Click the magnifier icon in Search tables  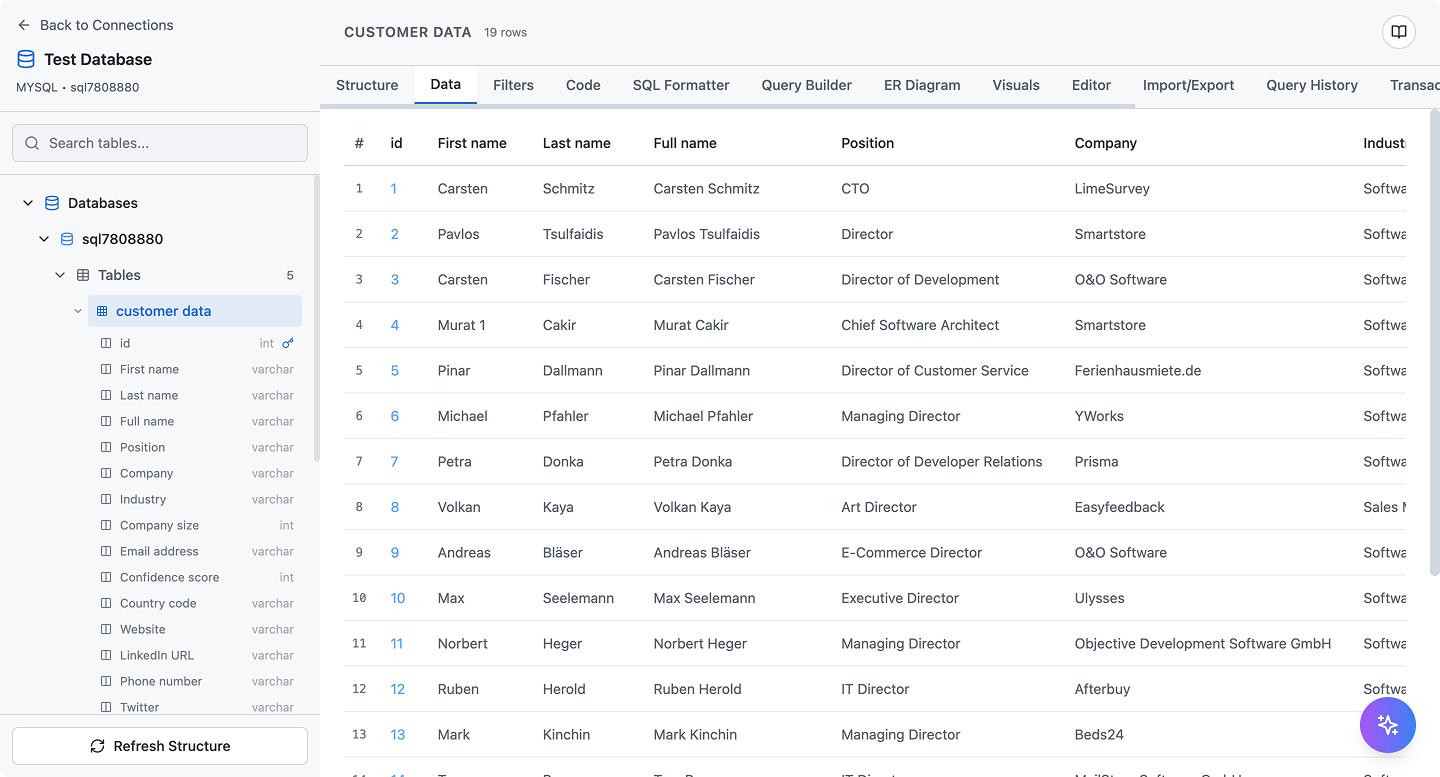coord(31,142)
